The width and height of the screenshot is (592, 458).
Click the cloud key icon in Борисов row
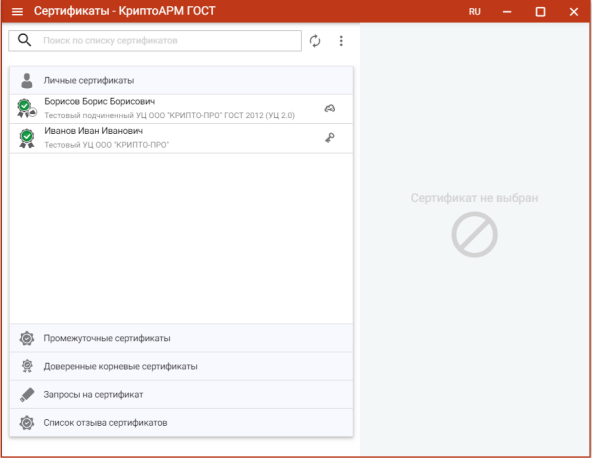tap(330, 109)
